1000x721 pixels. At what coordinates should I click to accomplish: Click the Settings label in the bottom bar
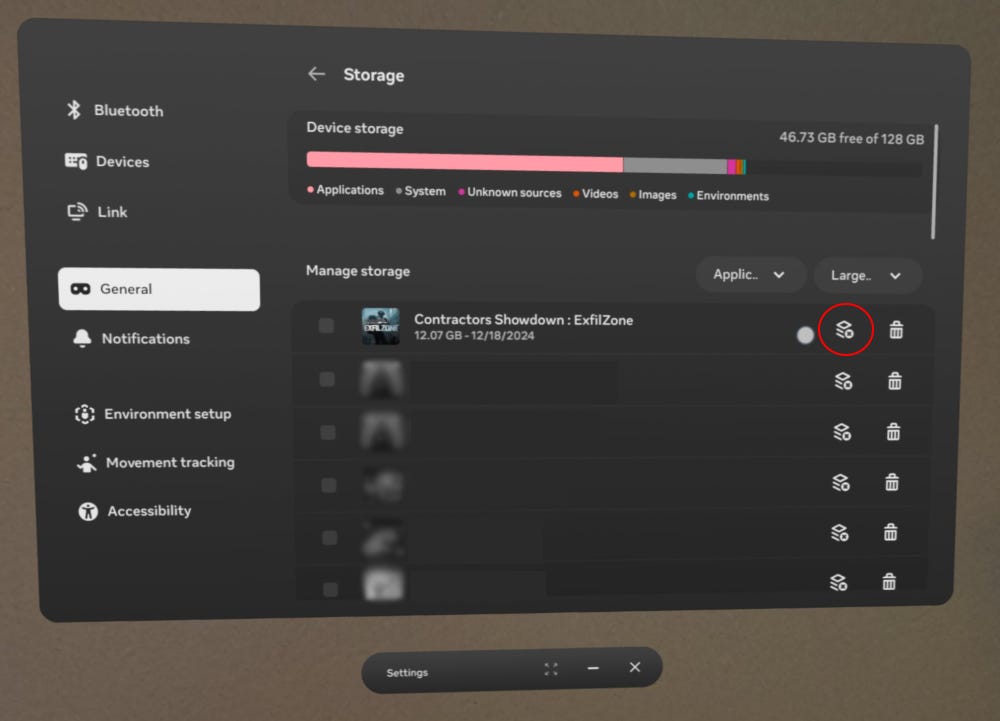point(407,673)
